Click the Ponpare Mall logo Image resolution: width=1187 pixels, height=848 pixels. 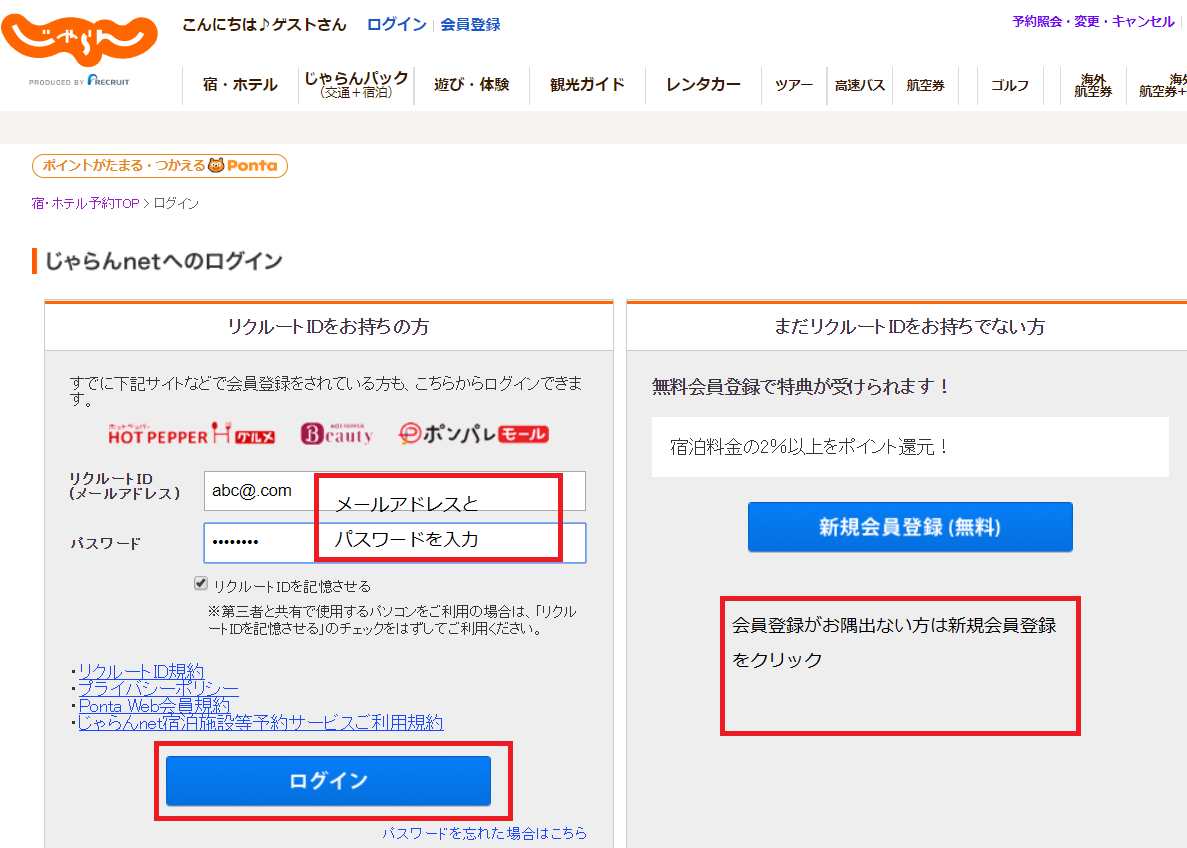click(474, 433)
